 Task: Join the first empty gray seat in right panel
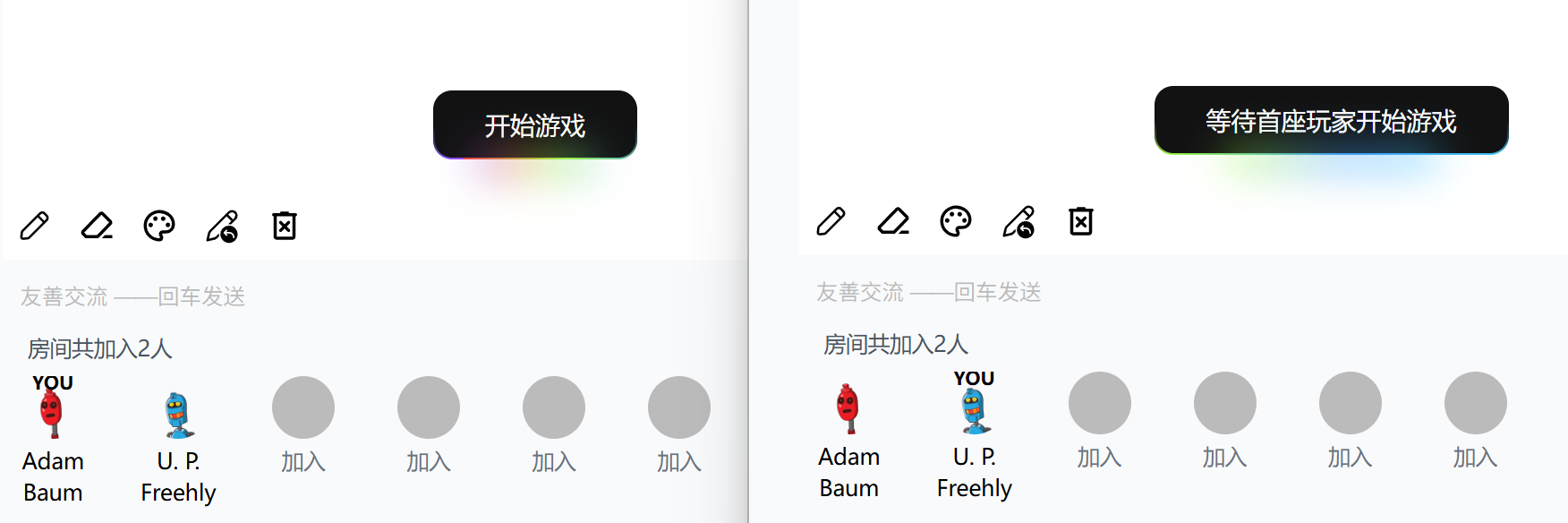1100,403
